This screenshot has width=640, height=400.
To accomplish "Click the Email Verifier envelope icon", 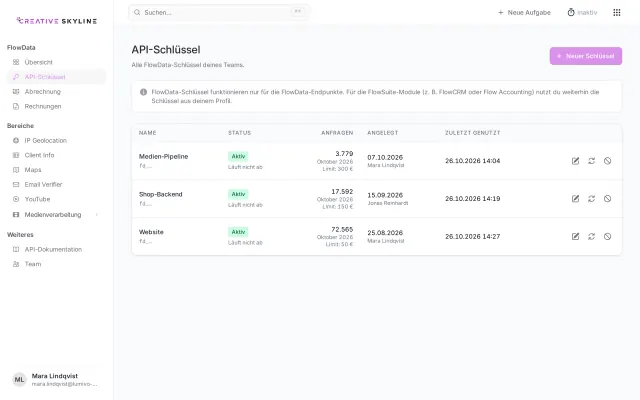I will [16, 184].
